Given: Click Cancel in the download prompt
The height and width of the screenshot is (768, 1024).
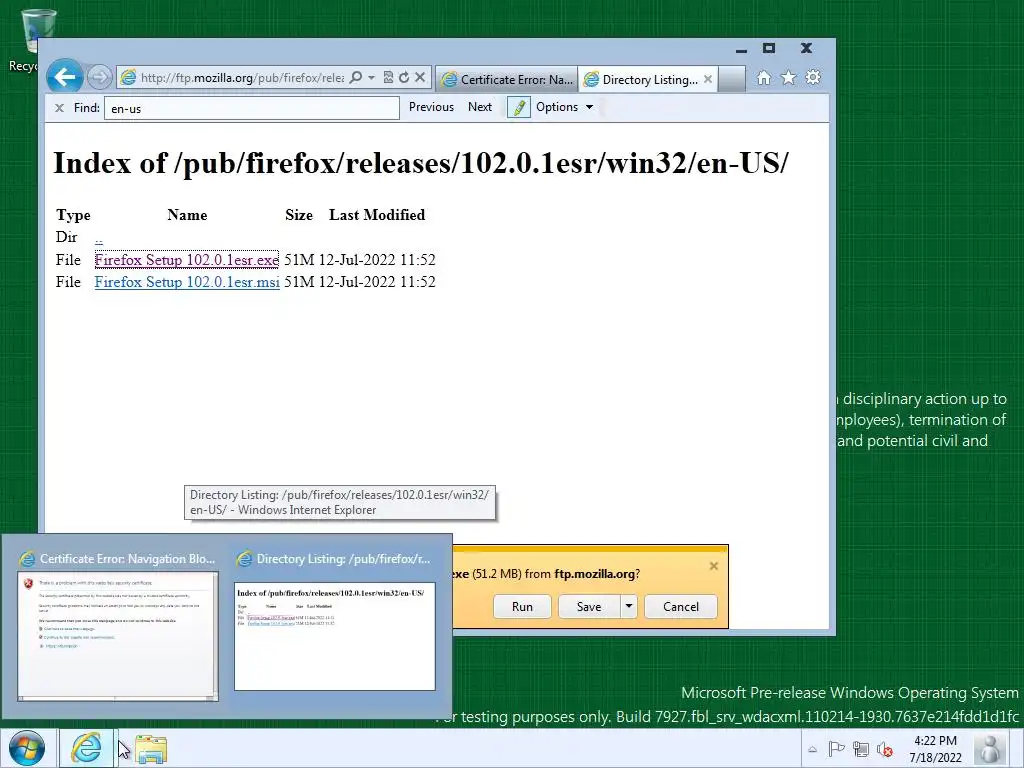Looking at the screenshot, I should click(x=680, y=607).
